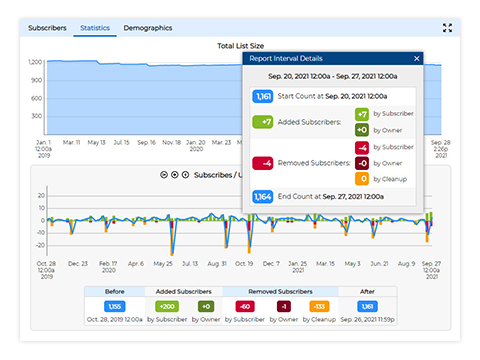The height and width of the screenshot is (360, 480).
Task: Click the -4 Removed Subscribers total badge
Action: (x=263, y=163)
